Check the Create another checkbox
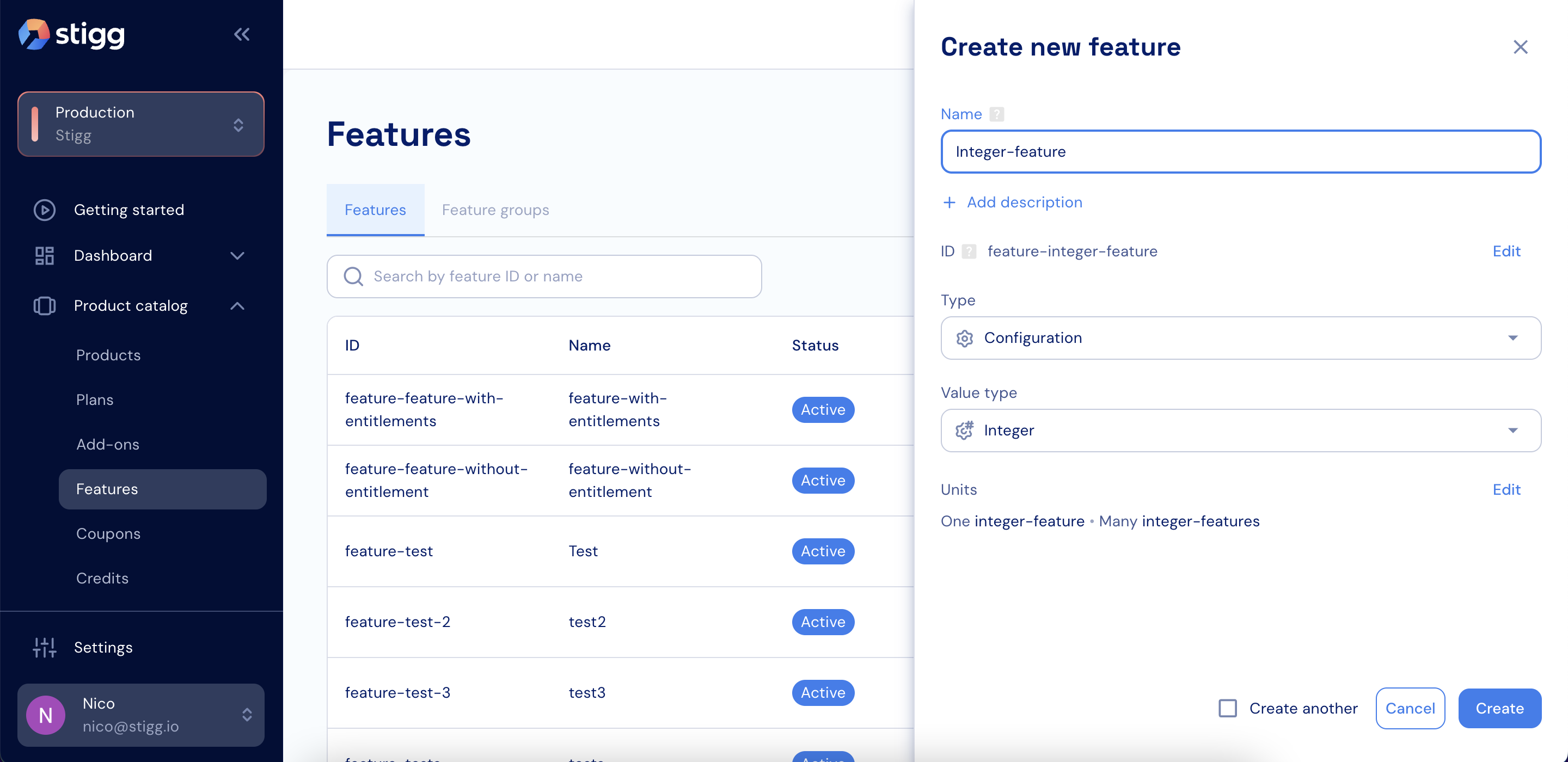 (1227, 709)
